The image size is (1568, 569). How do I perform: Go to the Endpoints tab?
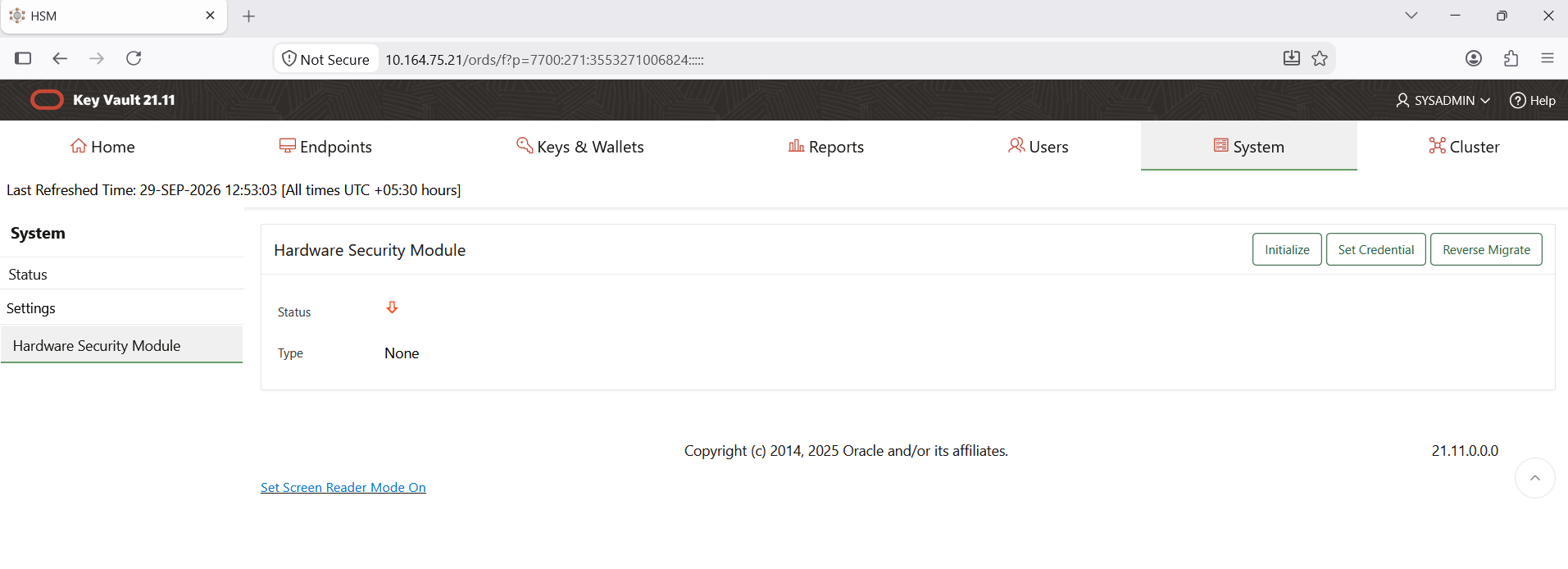click(x=325, y=147)
